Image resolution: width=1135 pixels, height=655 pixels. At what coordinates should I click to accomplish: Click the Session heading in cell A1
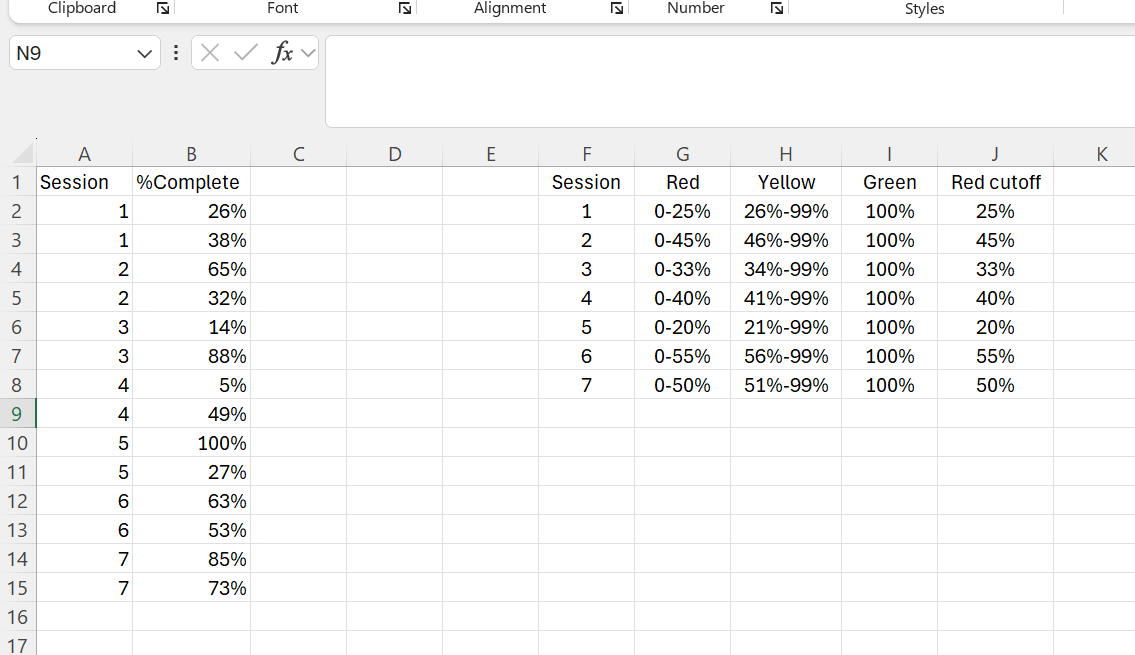84,182
